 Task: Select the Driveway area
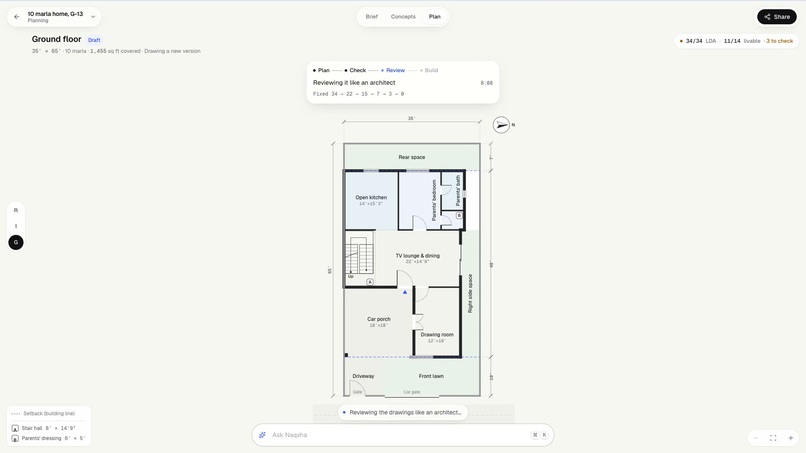[x=363, y=376]
